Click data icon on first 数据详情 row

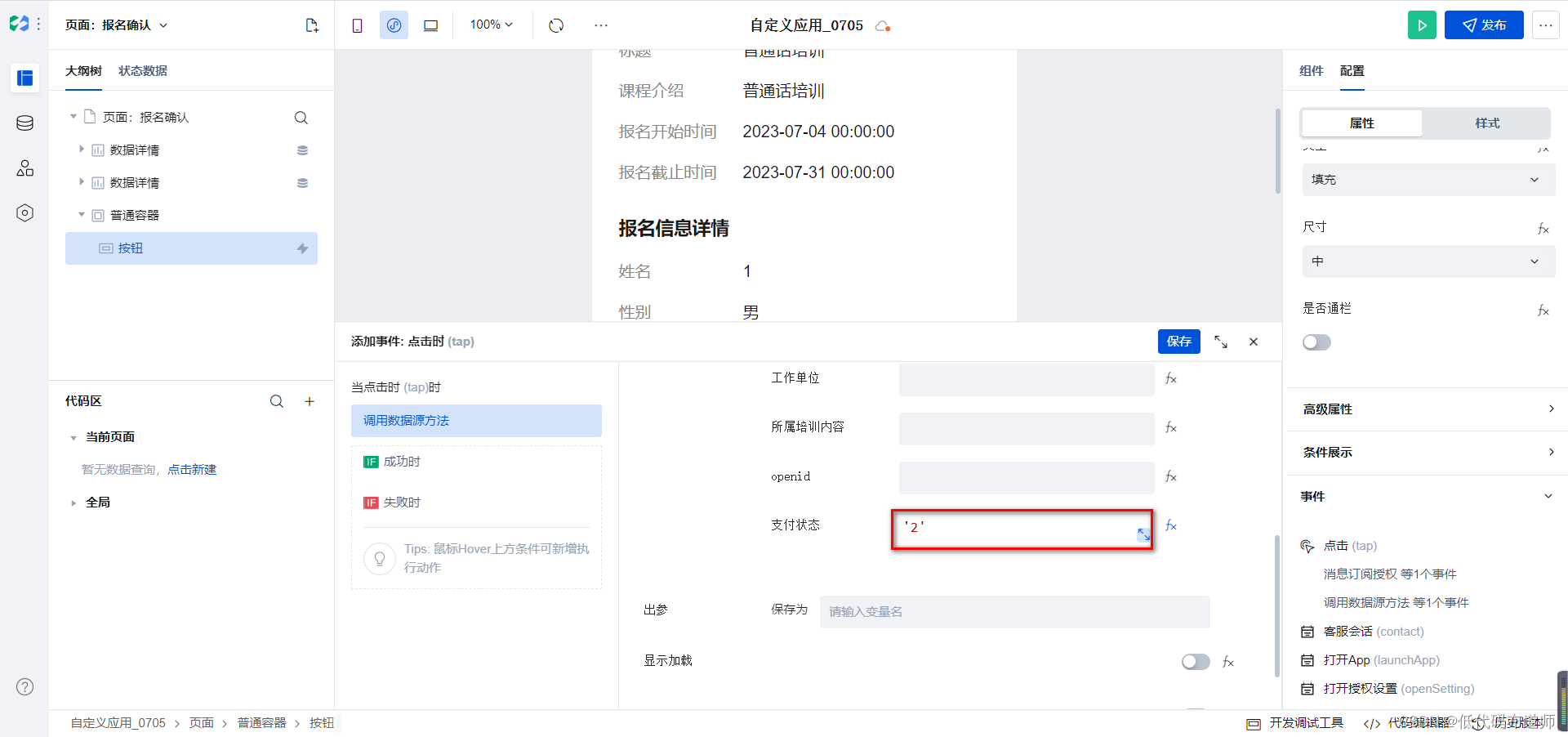pos(302,150)
